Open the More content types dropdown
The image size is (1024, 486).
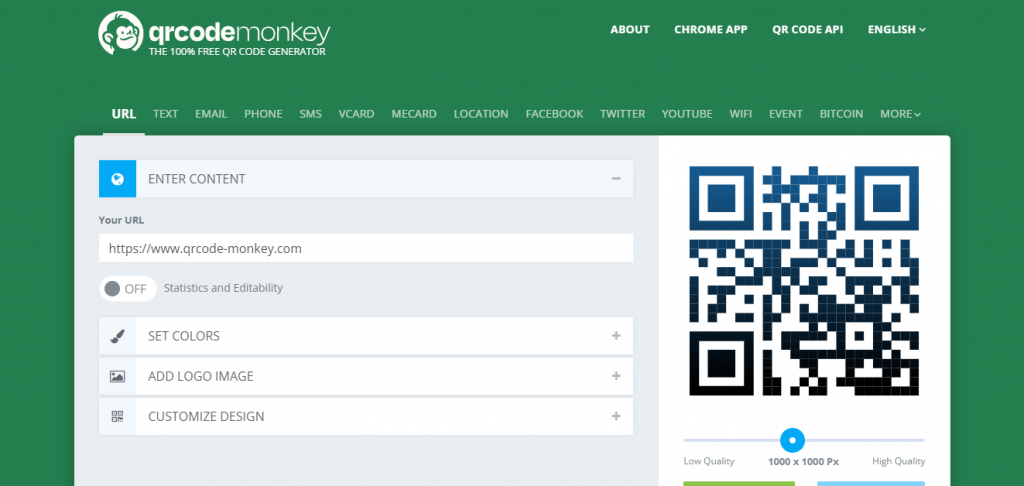(x=900, y=114)
